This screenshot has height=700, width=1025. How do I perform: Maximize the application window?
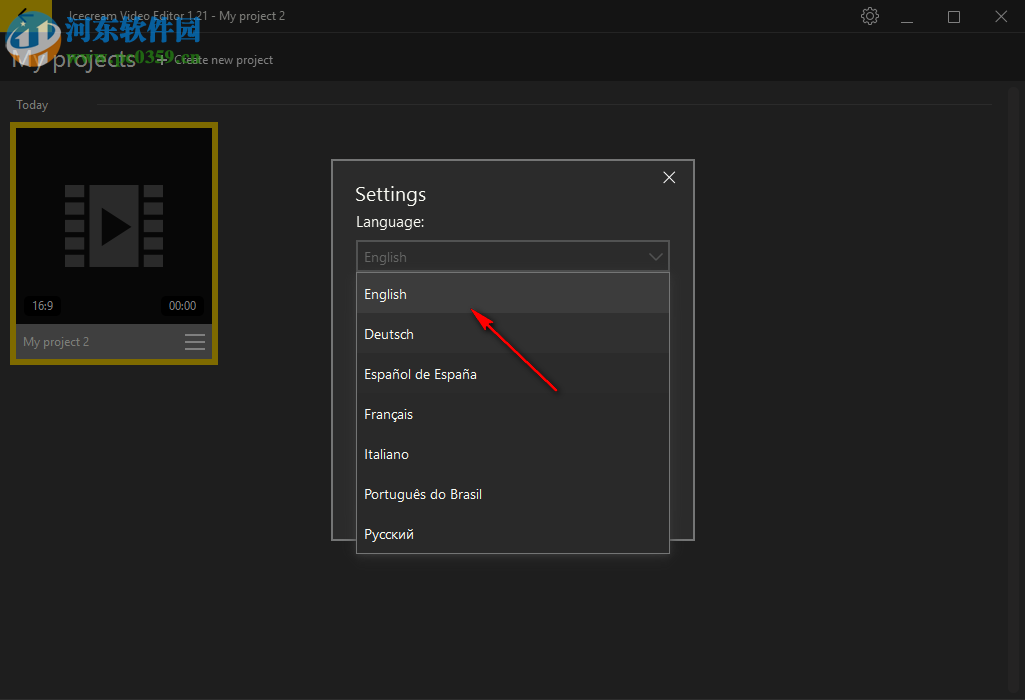tap(954, 17)
